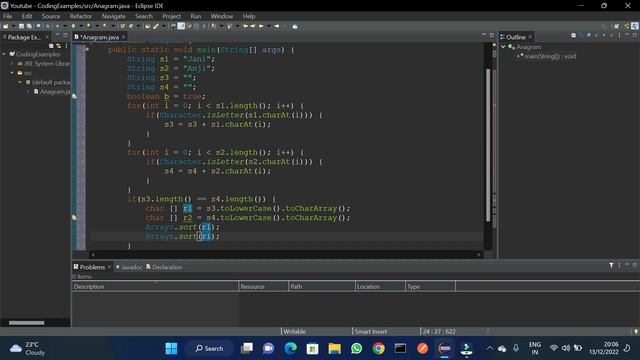Run the program with the green Run icon

(x=73, y=26)
